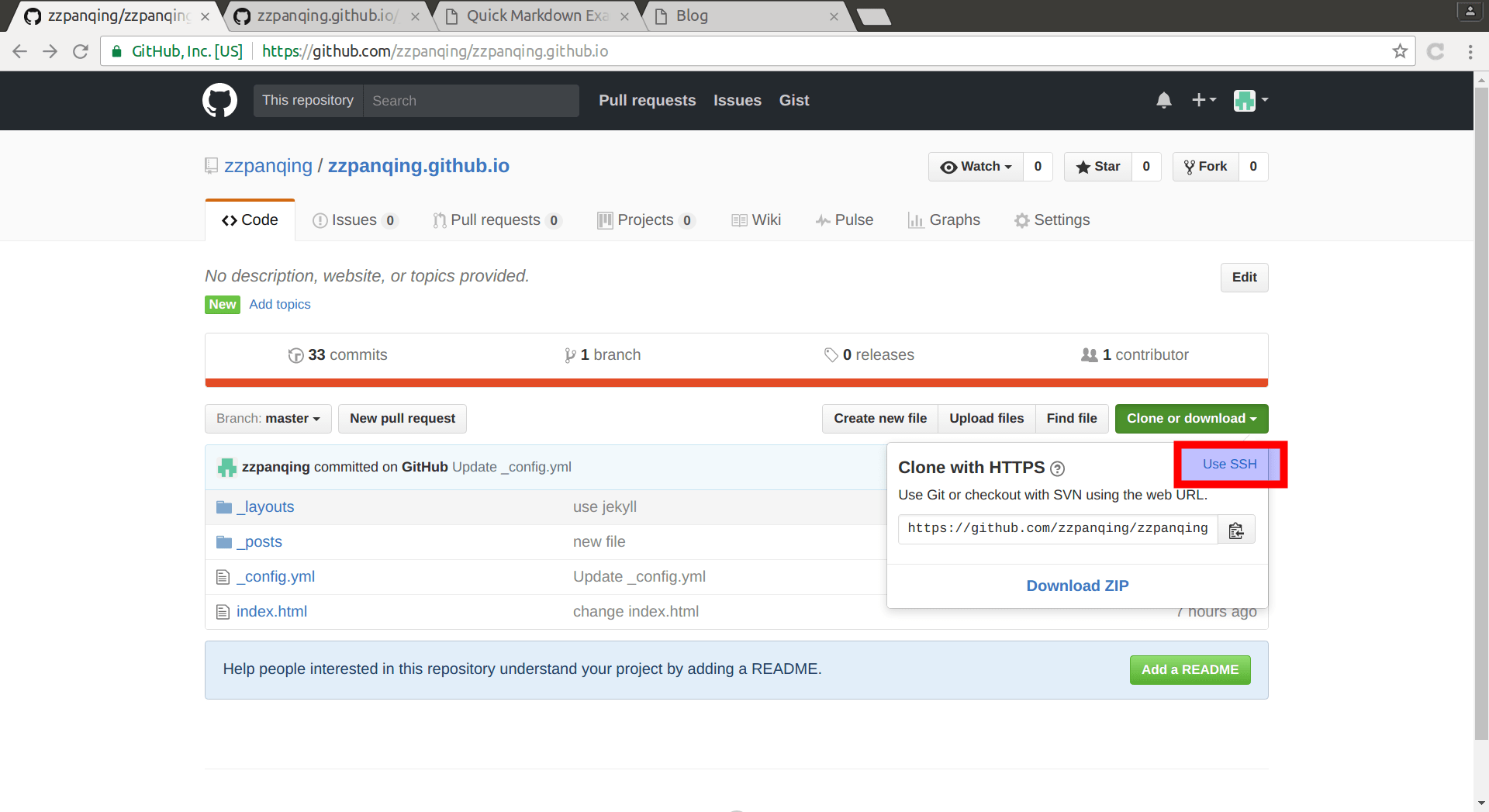Close the Quick Markdown Example tab
The height and width of the screenshot is (812, 1489).
coord(624,16)
